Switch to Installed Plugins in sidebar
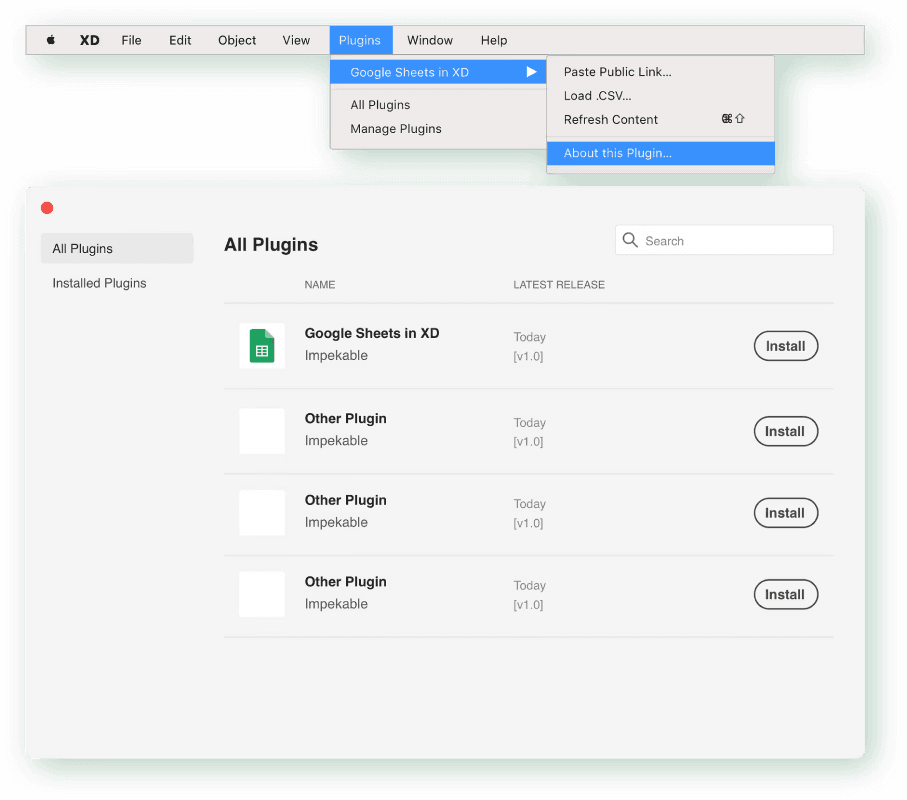Image resolution: width=907 pixels, height=800 pixels. click(x=99, y=283)
